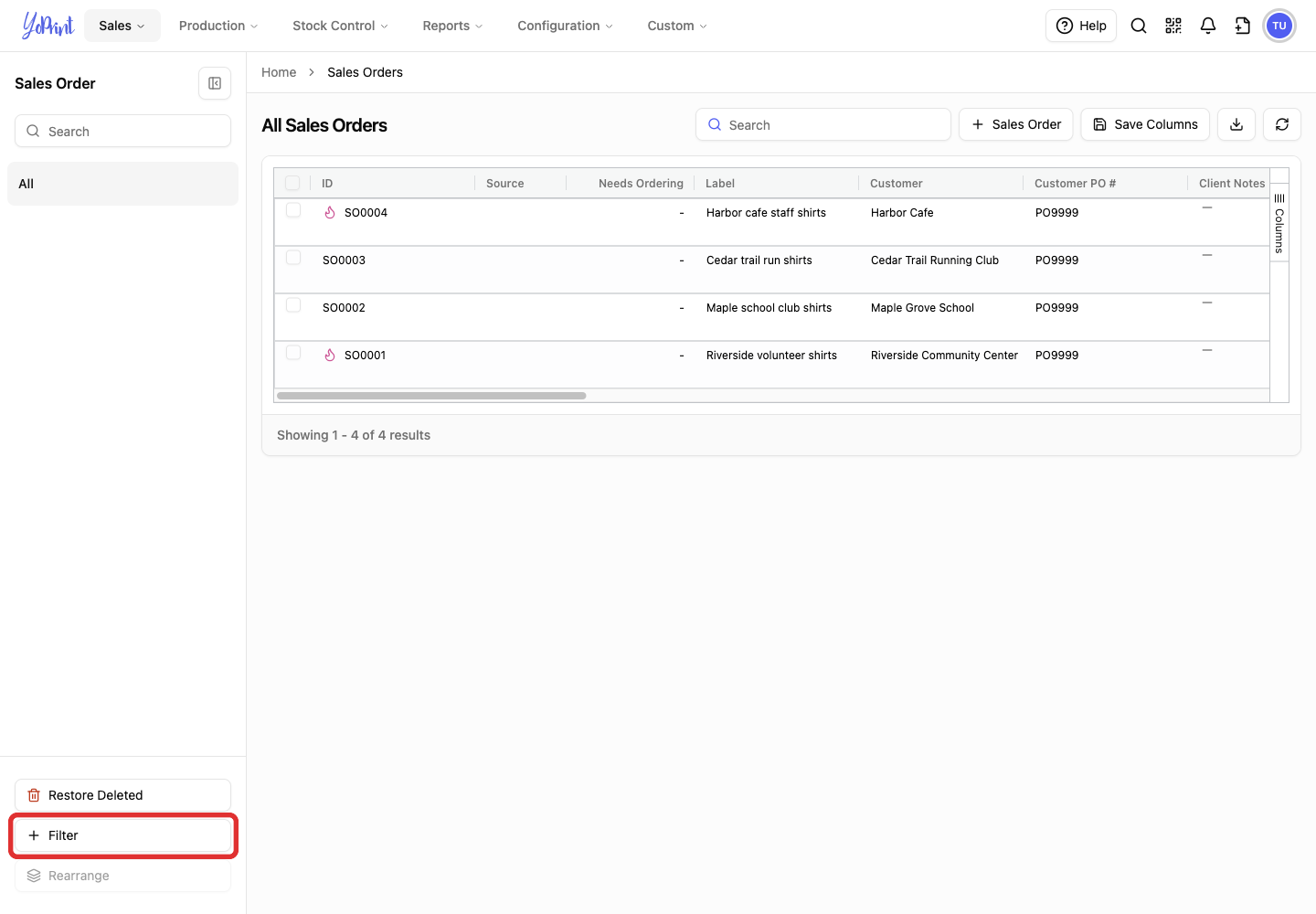Click the import file icon in top bar
The image size is (1316, 914).
1243,26
